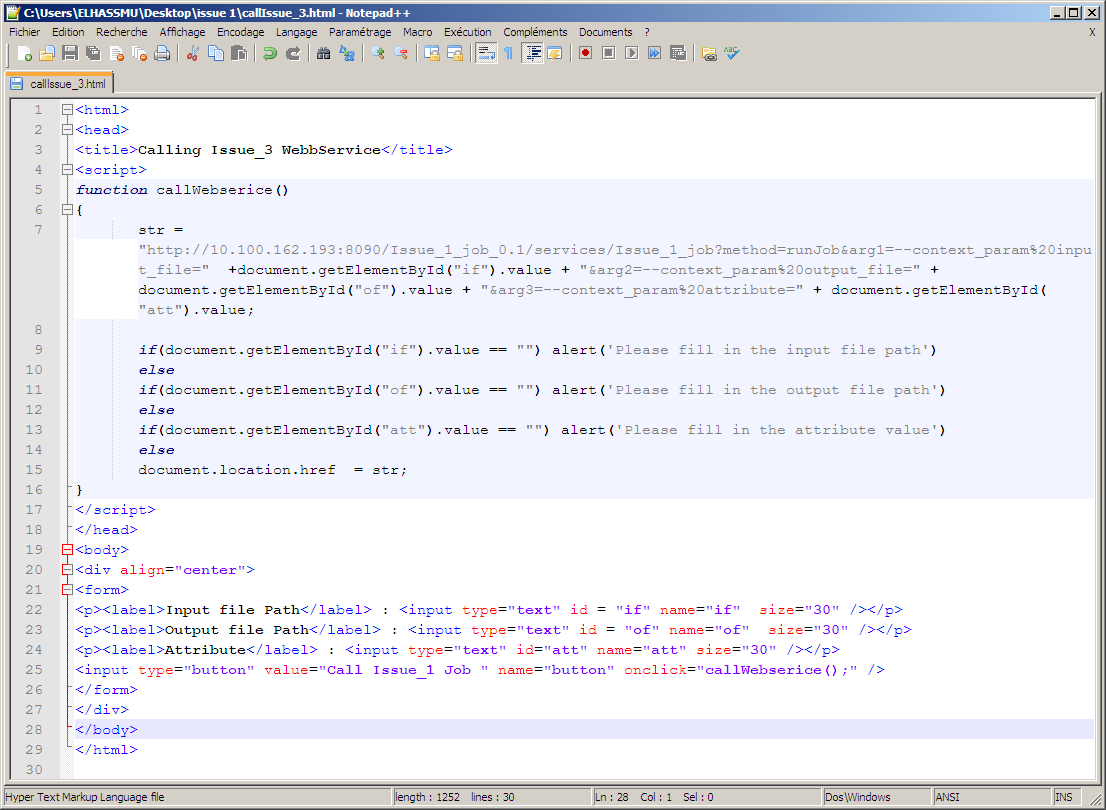
Task: Click the plugin icon left of spell-check
Action: (709, 54)
